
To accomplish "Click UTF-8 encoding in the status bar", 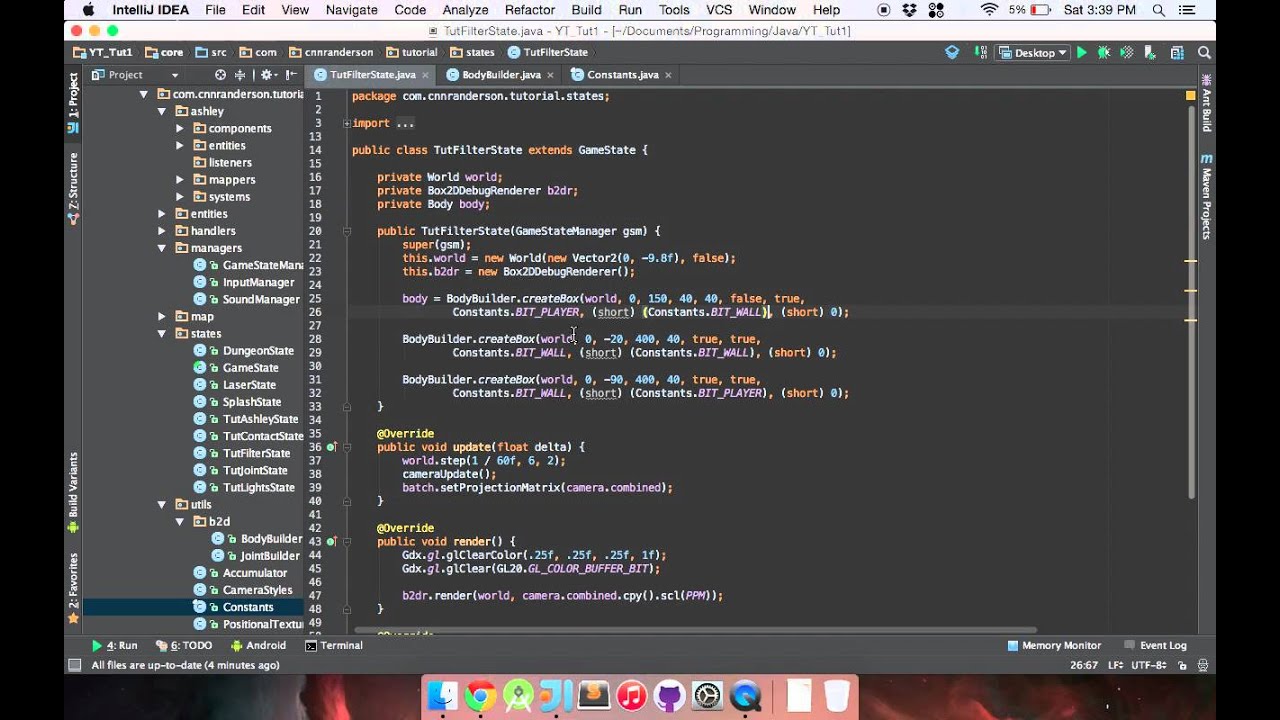I will coord(1147,665).
